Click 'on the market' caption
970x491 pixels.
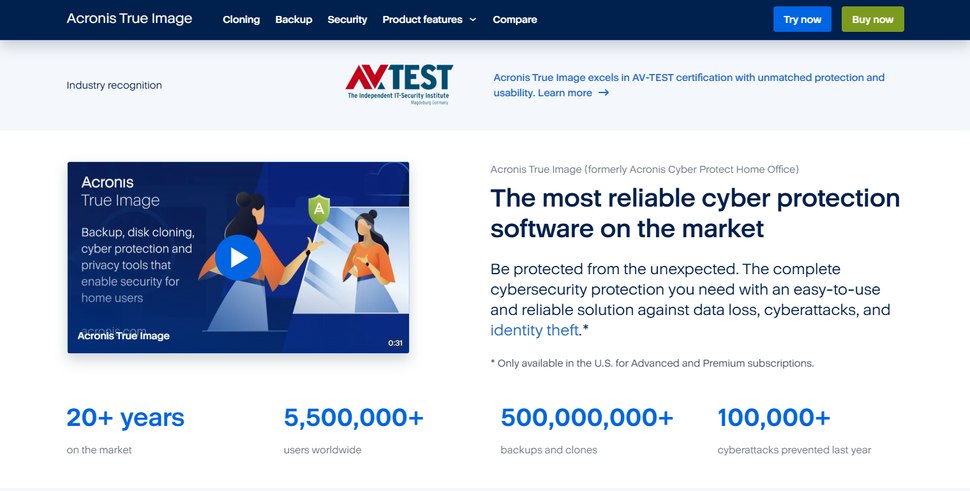(x=99, y=450)
